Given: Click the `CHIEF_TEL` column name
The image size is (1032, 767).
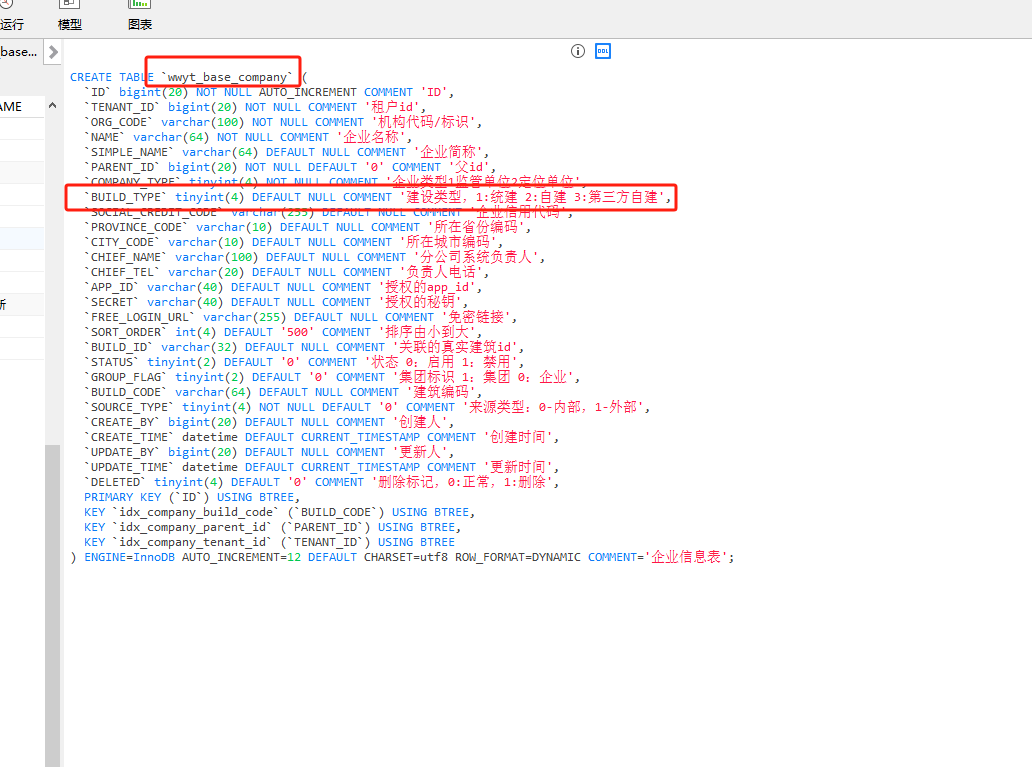Looking at the screenshot, I should coord(122,273).
